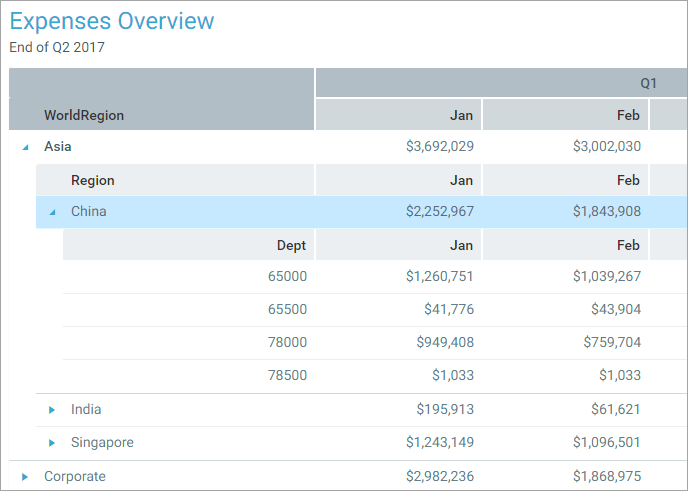Select the China region row
Image resolution: width=688 pixels, height=491 pixels.
(x=89, y=212)
